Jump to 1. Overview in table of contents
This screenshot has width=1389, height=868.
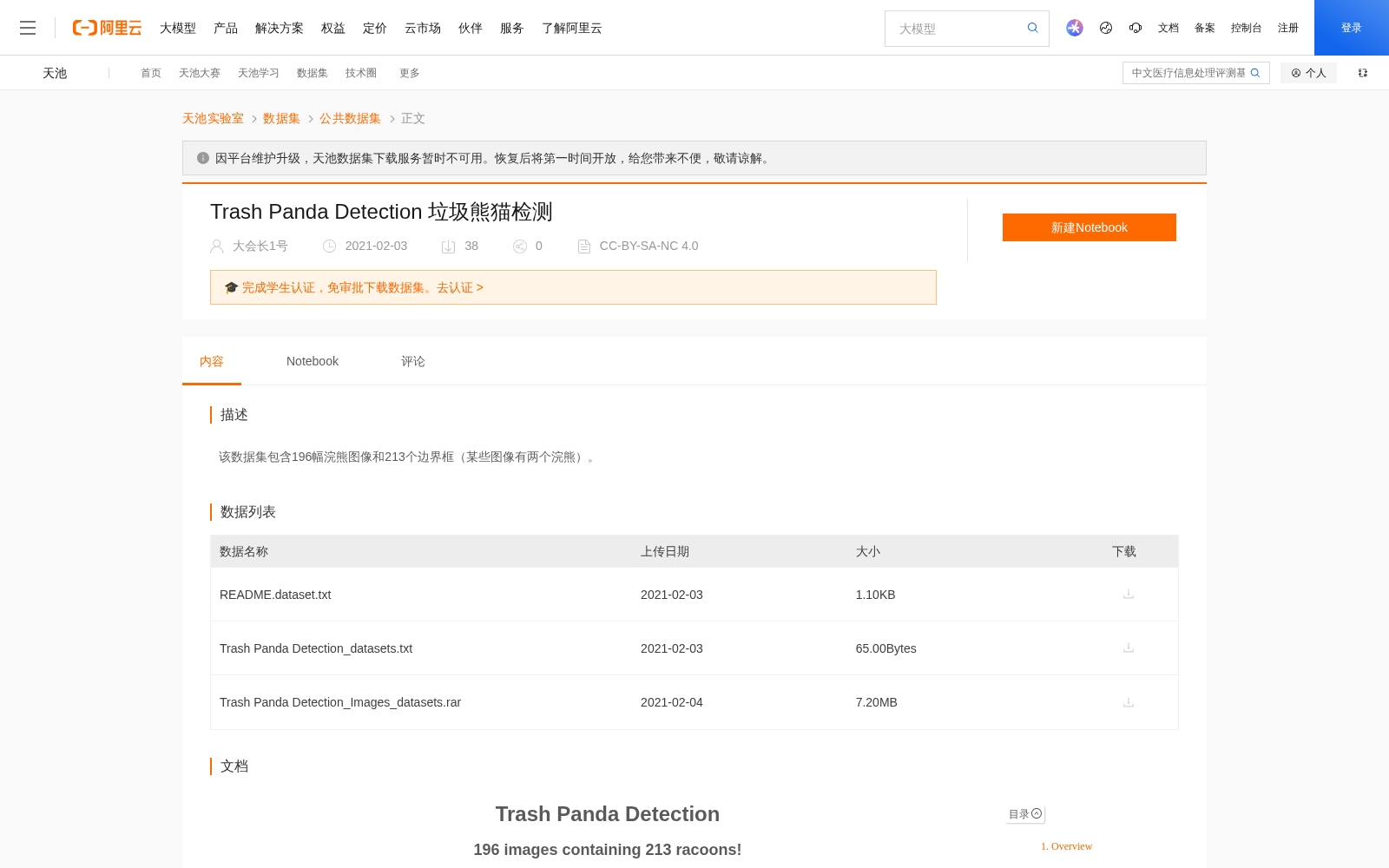coord(1066,846)
